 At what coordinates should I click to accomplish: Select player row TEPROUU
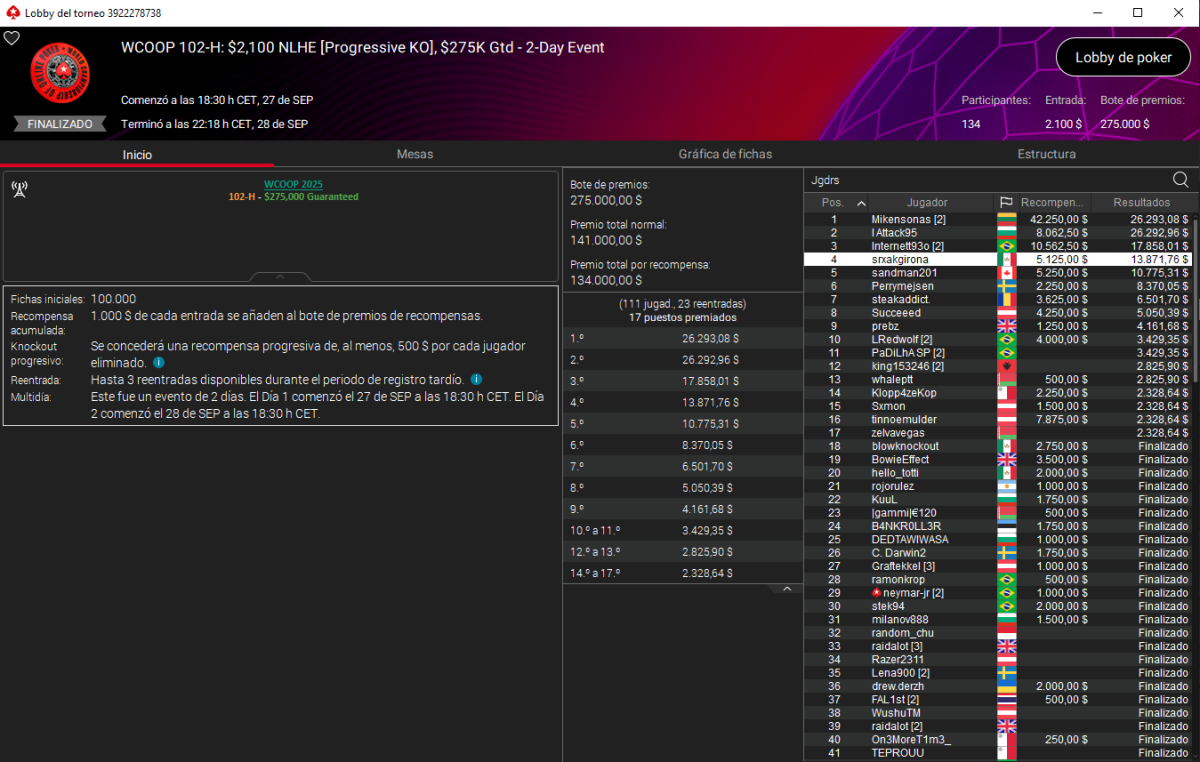click(x=998, y=753)
